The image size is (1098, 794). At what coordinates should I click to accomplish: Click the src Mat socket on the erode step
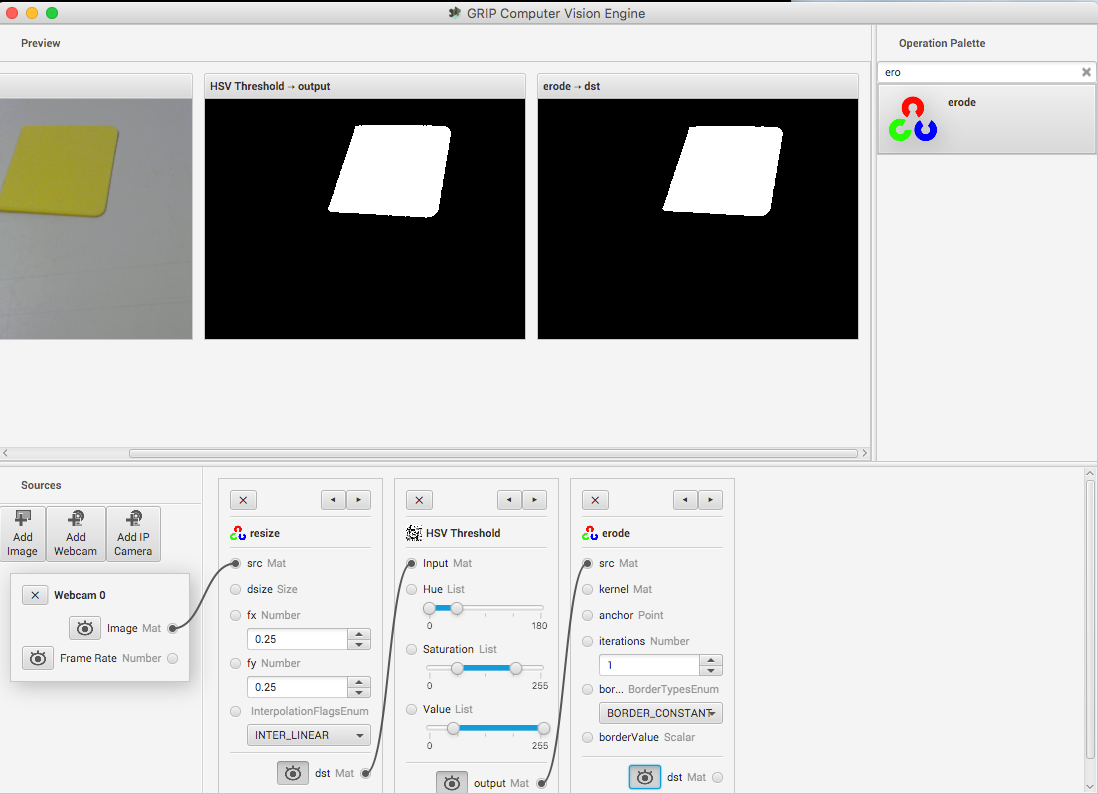tap(587, 563)
